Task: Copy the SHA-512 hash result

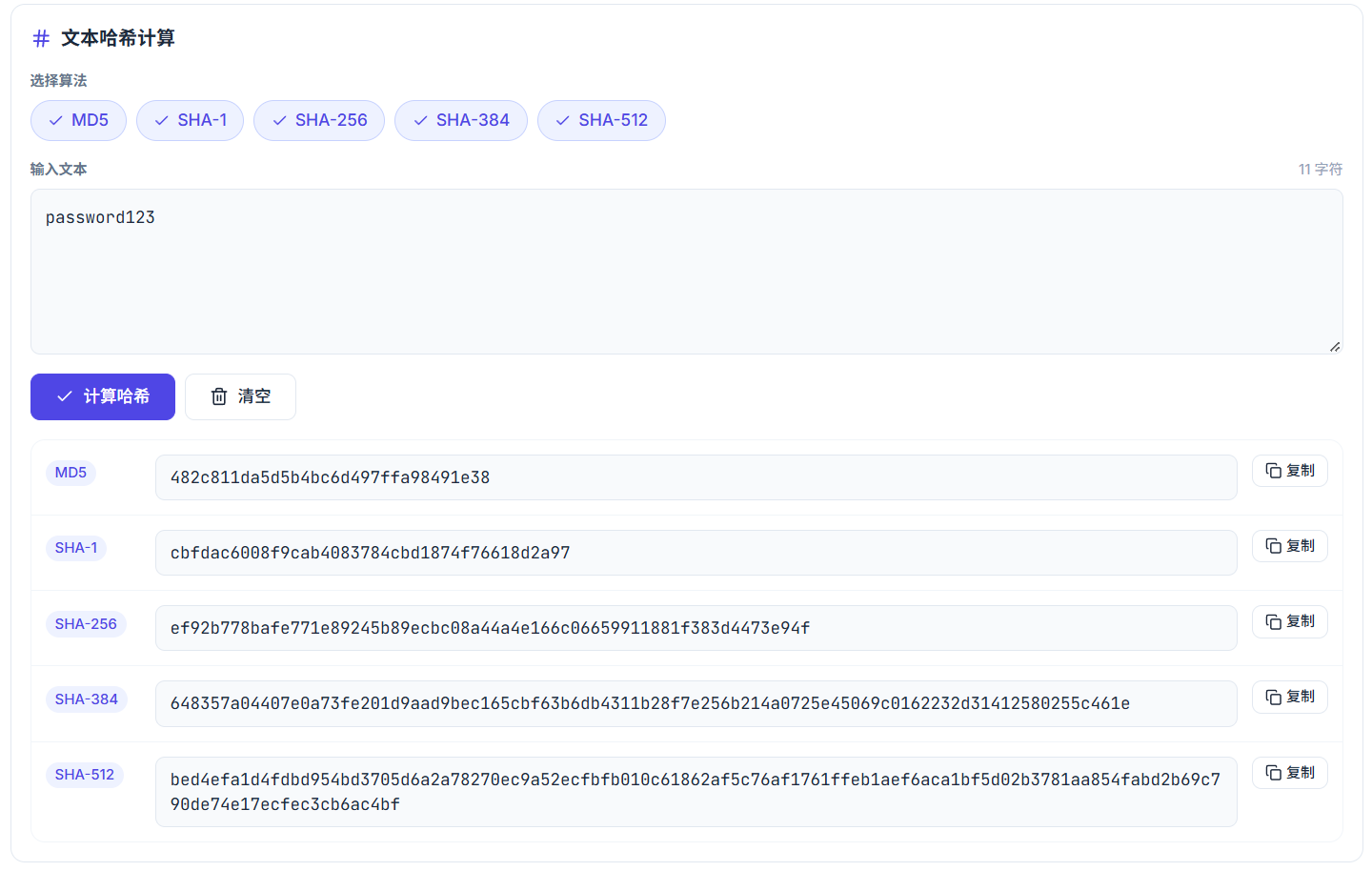Action: [1289, 773]
